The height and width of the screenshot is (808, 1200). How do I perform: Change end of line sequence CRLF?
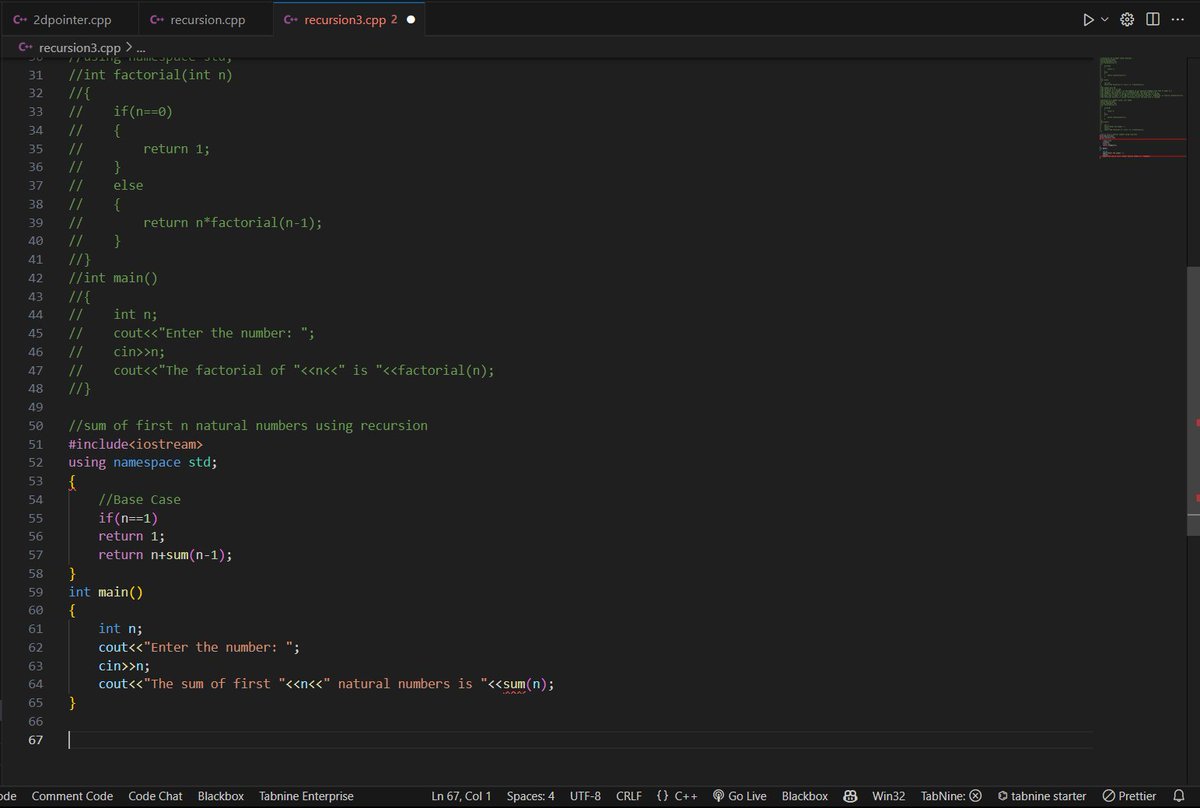pos(629,796)
